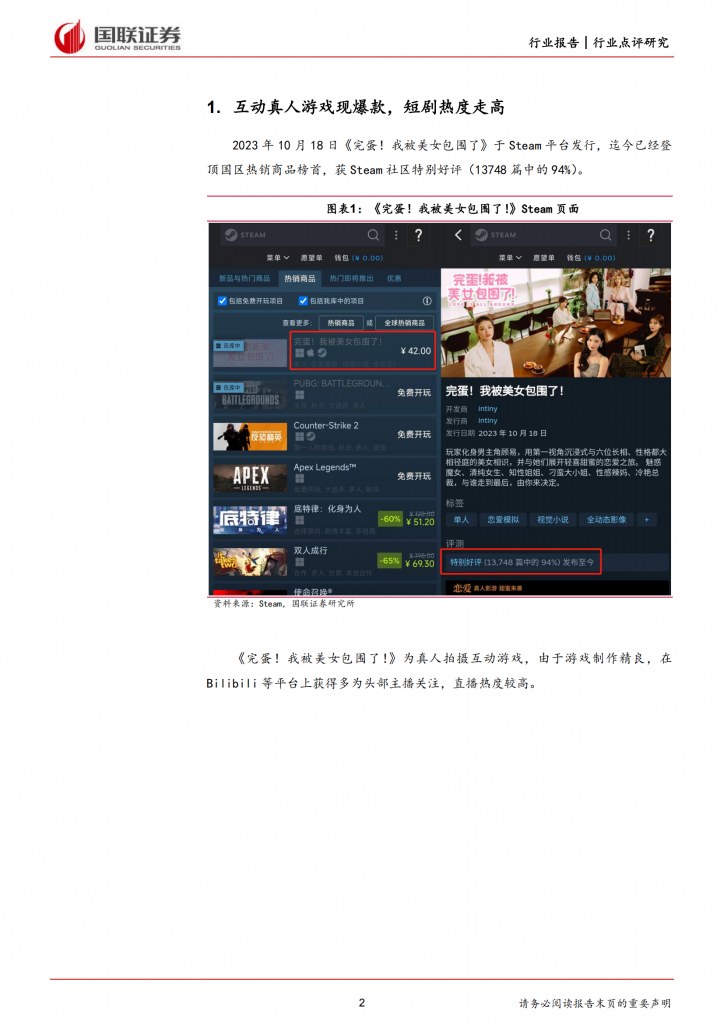Click Windows icon in Apex Legends row
This screenshot has width=724, height=1024.
pyautogui.click(x=299, y=478)
